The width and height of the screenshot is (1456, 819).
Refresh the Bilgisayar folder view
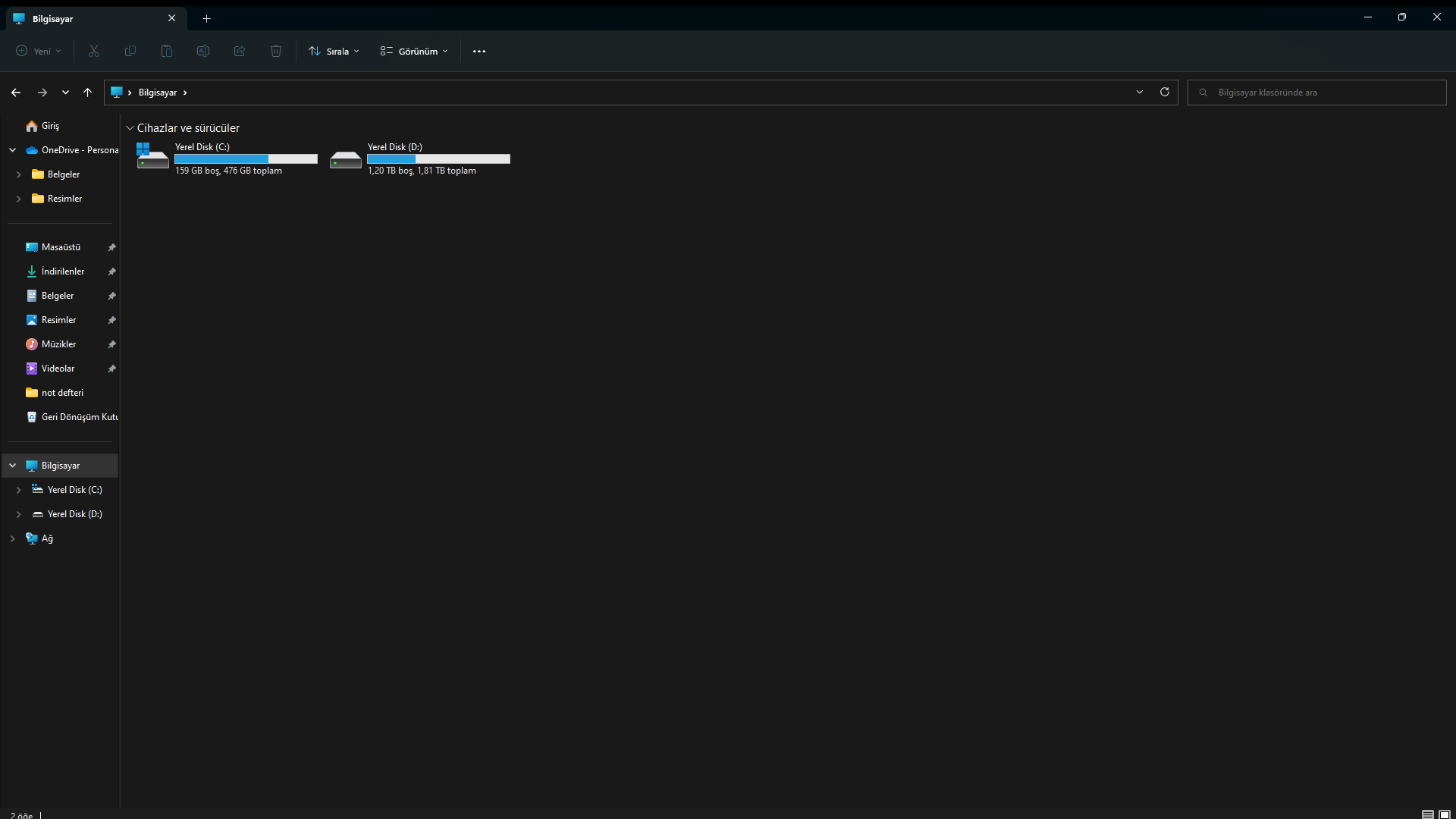pyautogui.click(x=1165, y=92)
